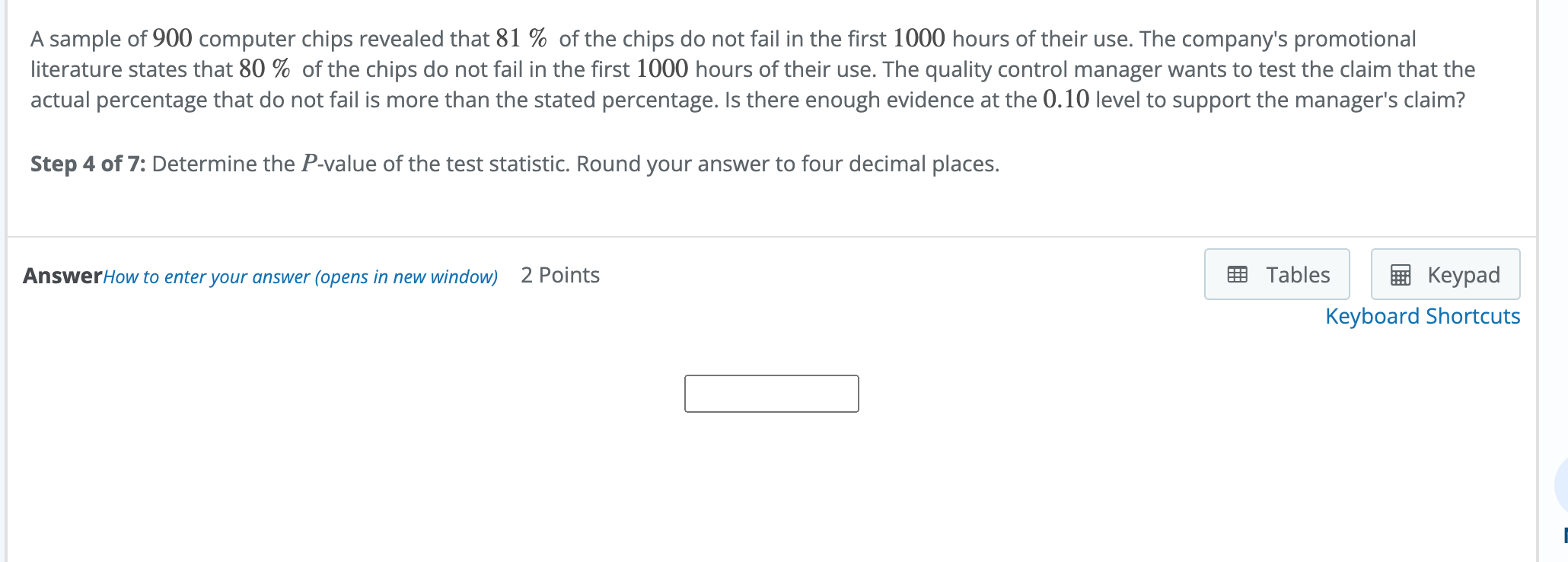
Task: Open the Tables reference panel
Action: (x=1276, y=274)
